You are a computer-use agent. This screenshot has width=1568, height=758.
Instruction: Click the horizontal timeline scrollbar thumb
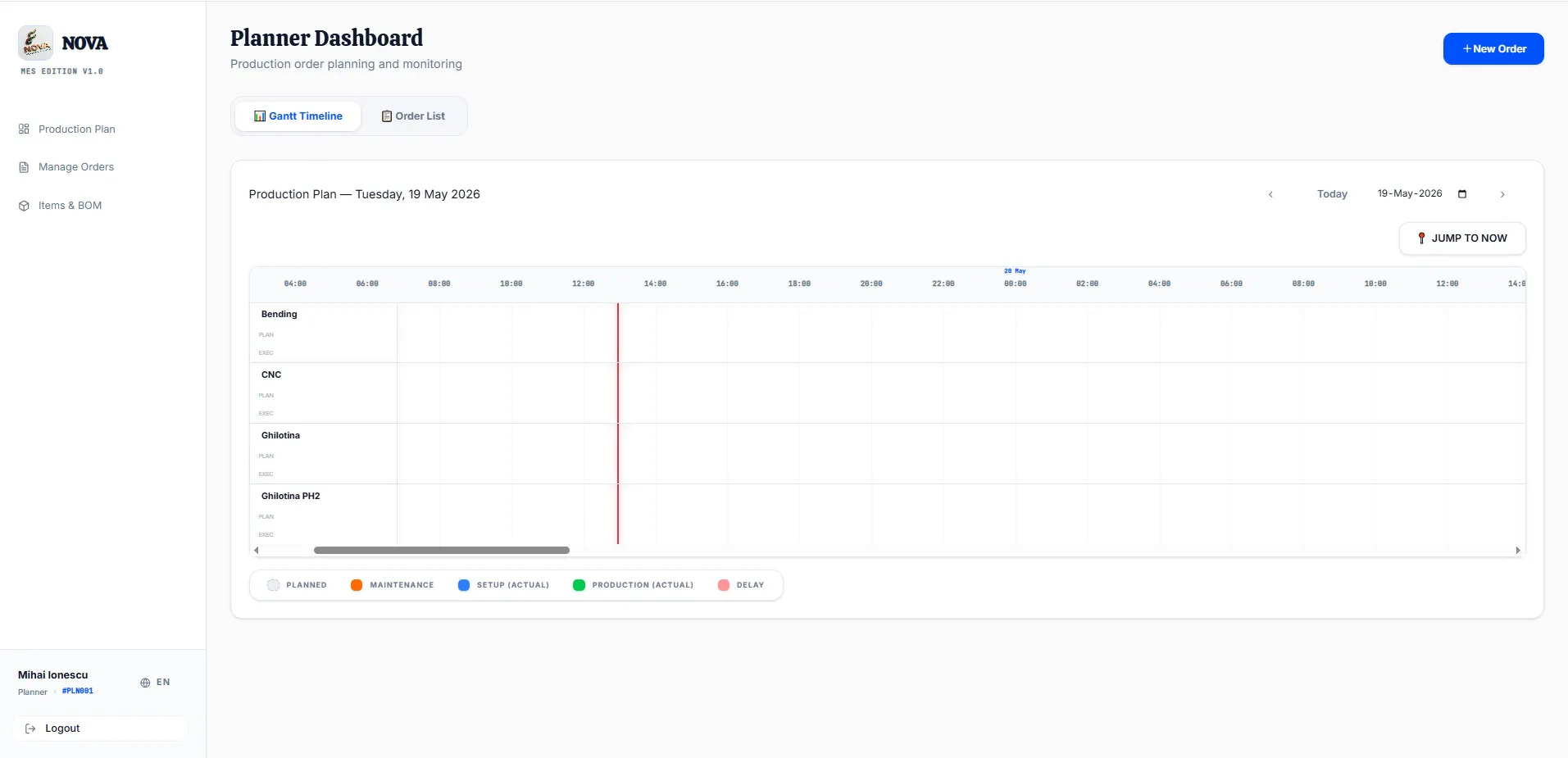coord(442,551)
